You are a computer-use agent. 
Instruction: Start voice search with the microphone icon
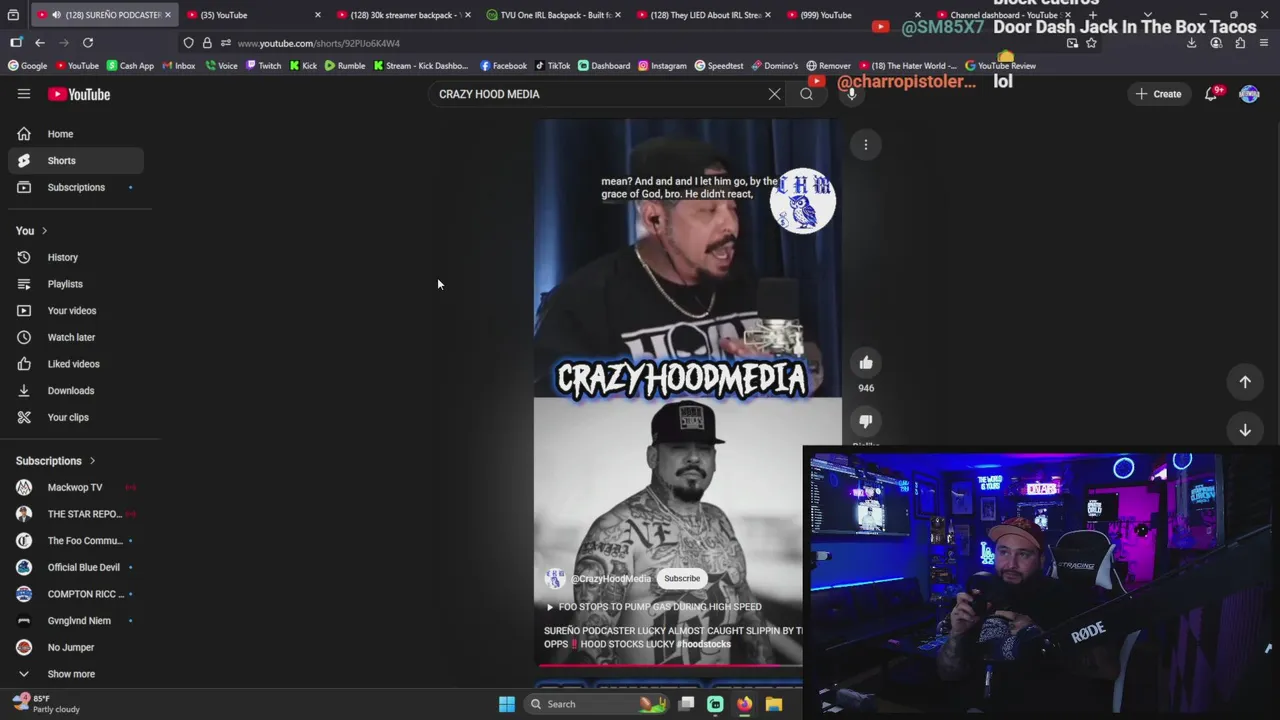851,94
